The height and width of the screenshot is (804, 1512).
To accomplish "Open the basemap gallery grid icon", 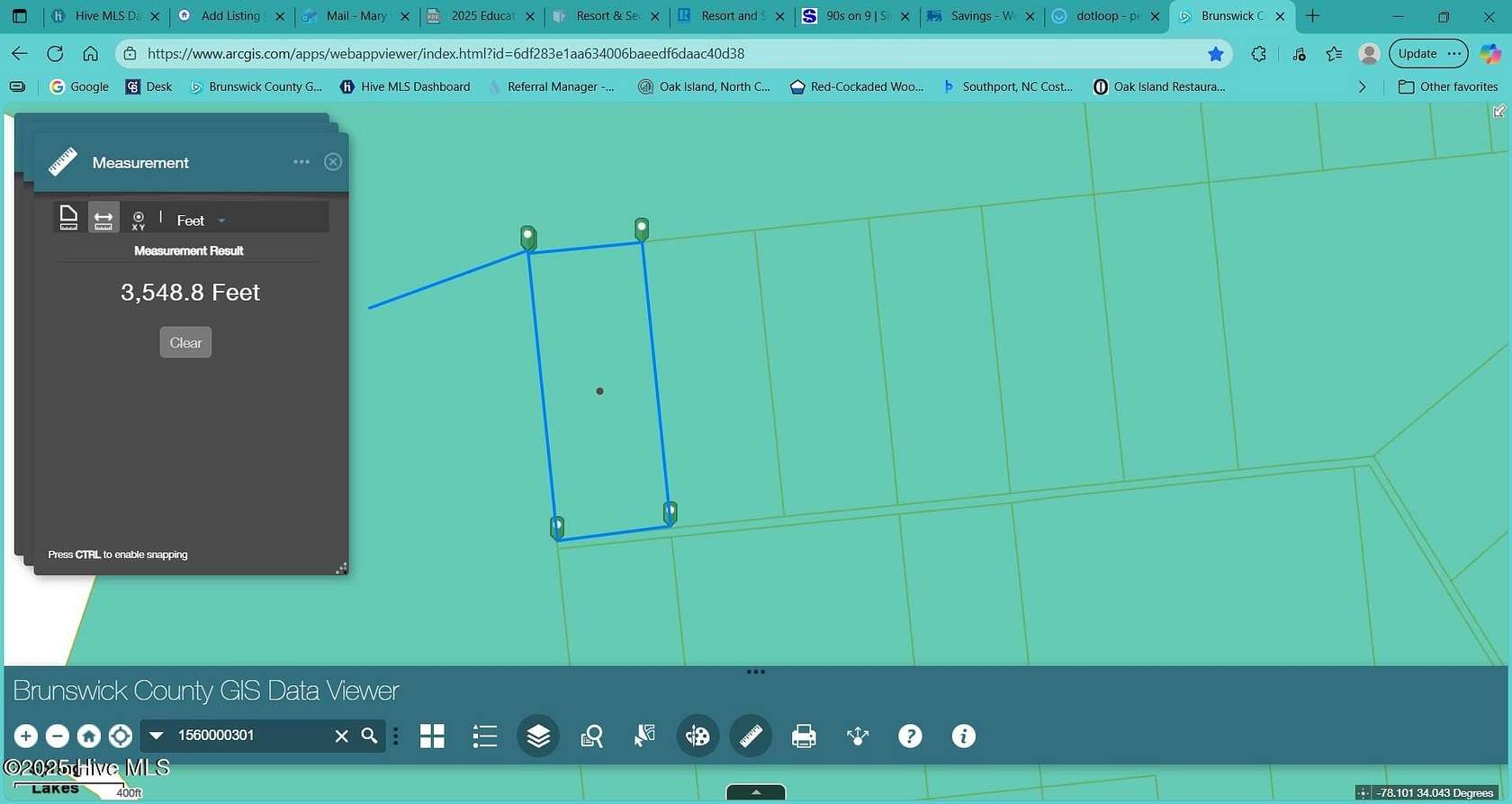I will pyautogui.click(x=432, y=736).
